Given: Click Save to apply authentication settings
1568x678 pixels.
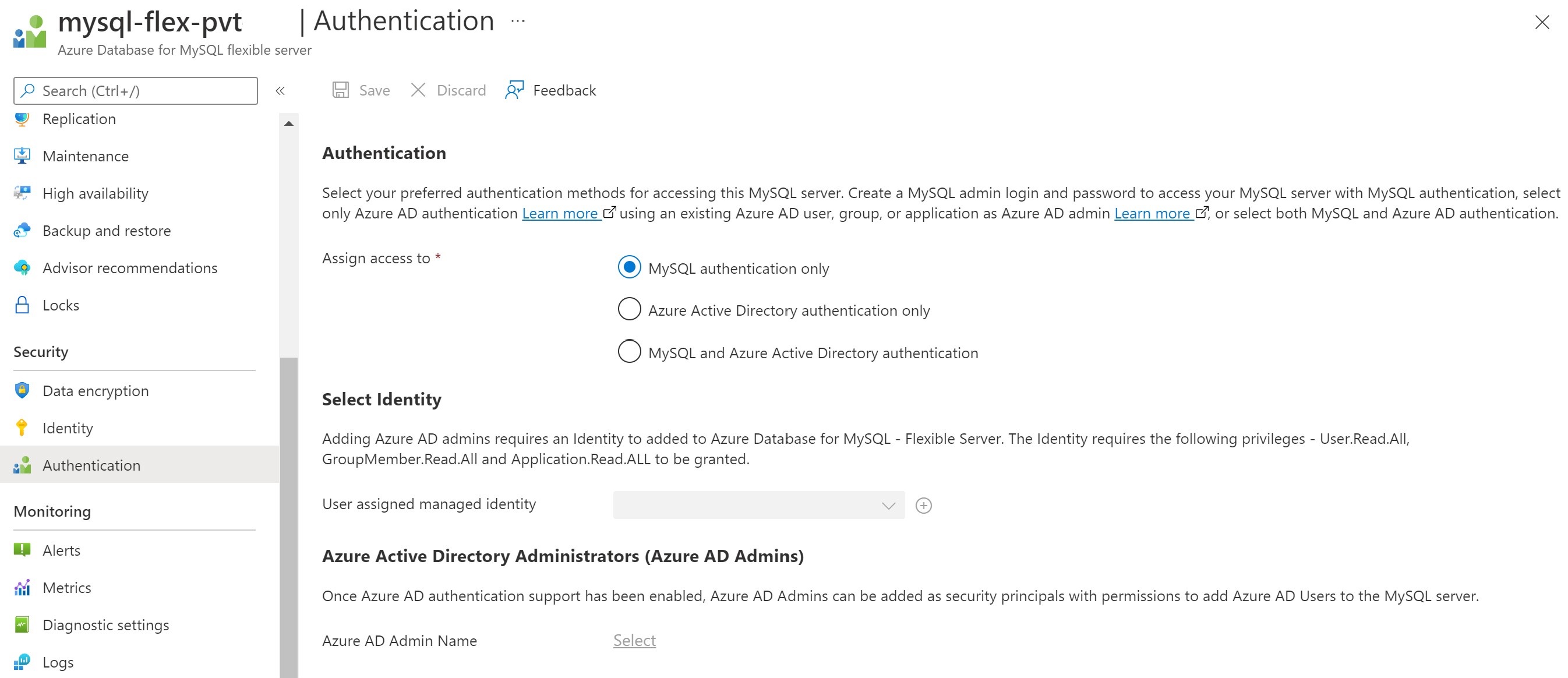Looking at the screenshot, I should tap(362, 89).
